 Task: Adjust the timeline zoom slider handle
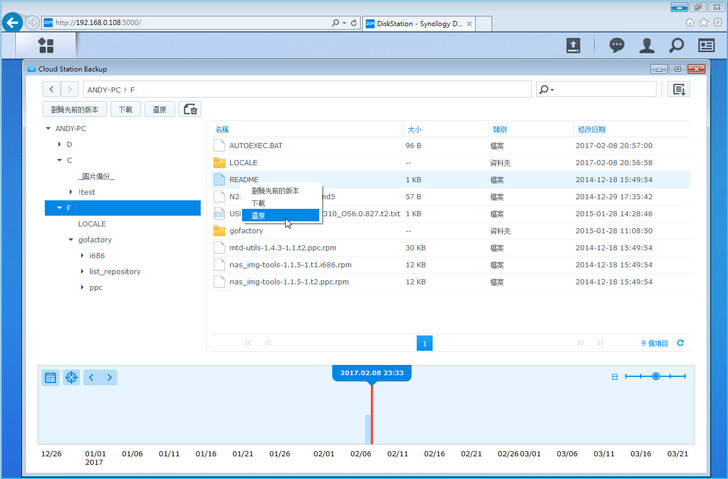(x=655, y=376)
